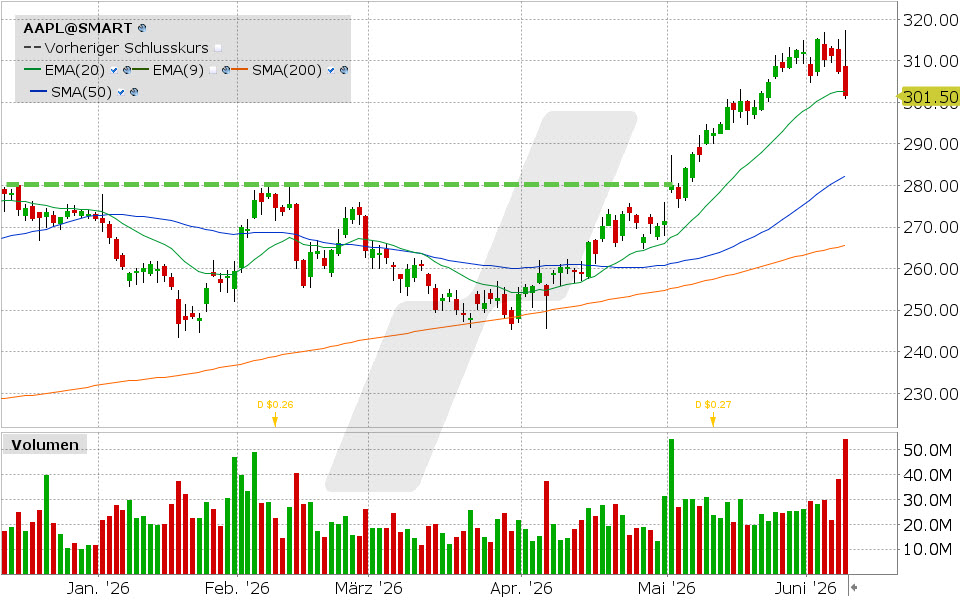Open EMA(9) indicator settings icon
960x600 pixels.
(x=226, y=70)
